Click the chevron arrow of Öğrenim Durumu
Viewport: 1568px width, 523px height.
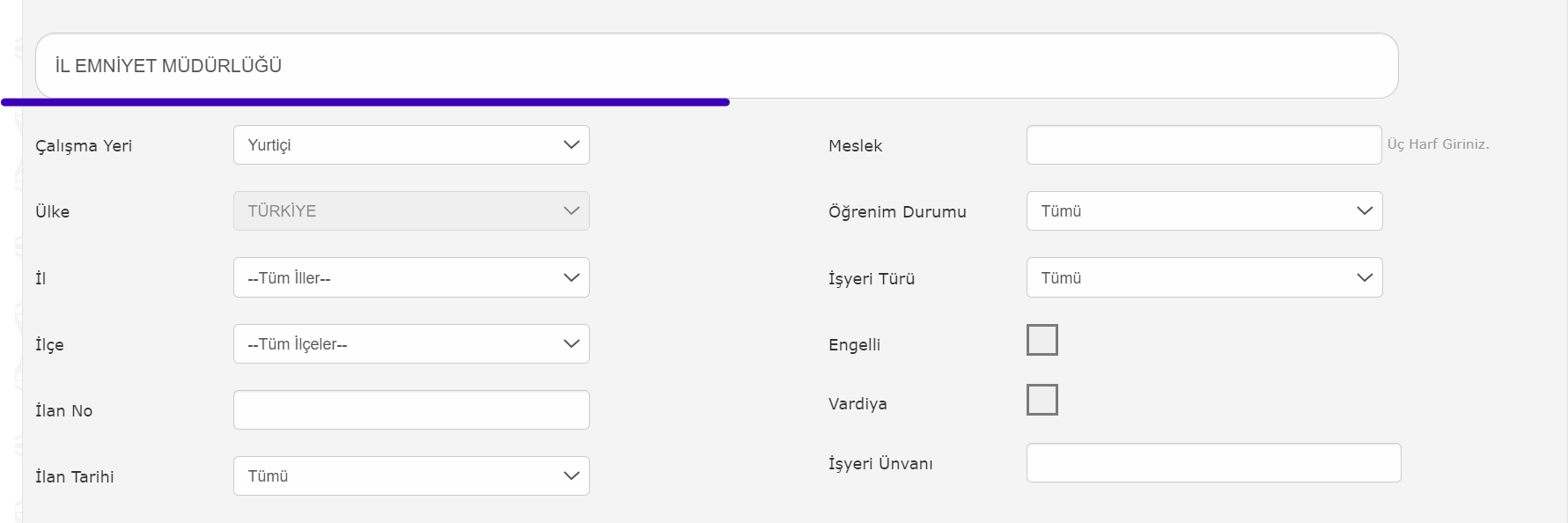pyautogui.click(x=1365, y=211)
